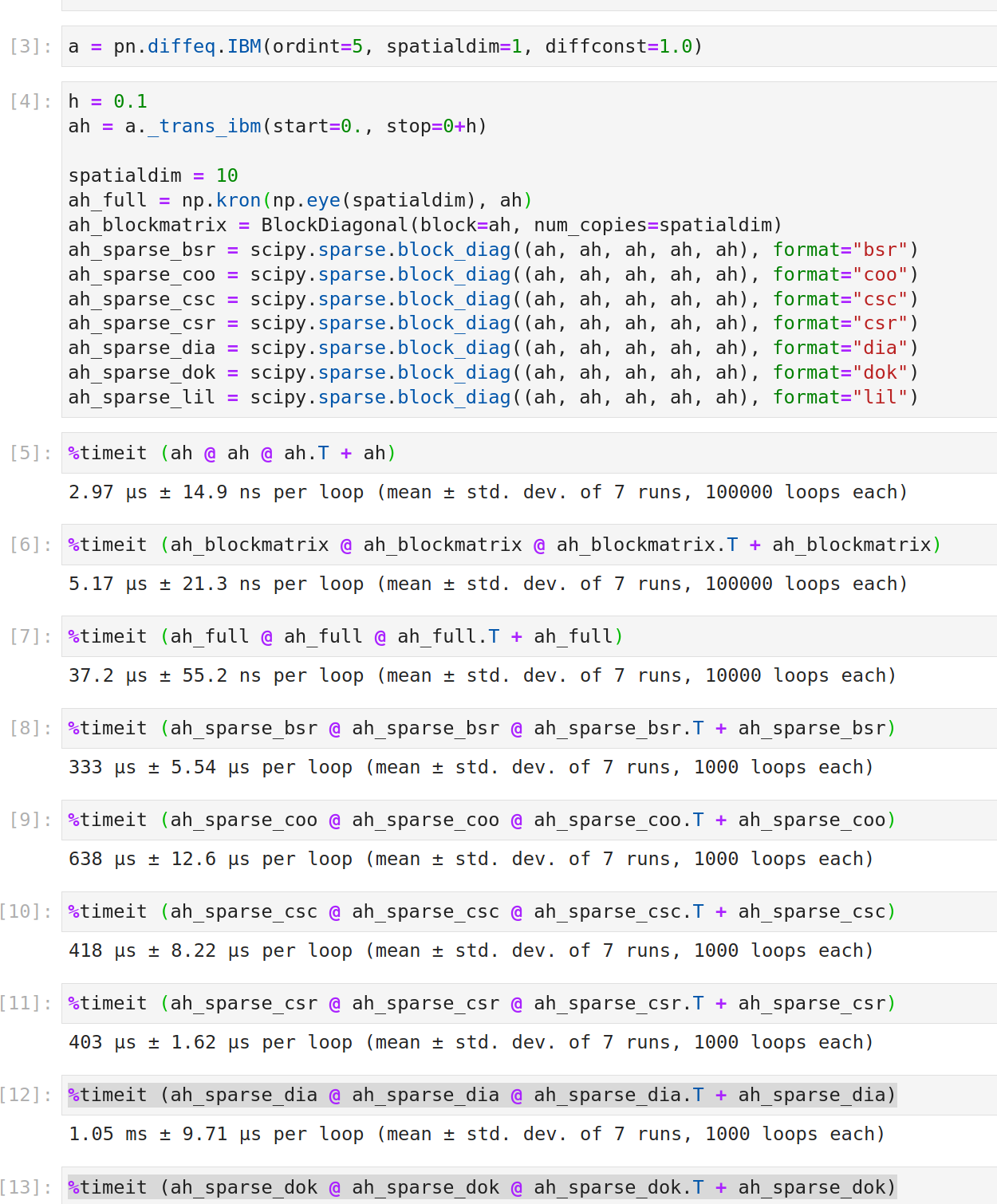
Task: Click timeit cell 13 for ah_sparse_dok
Action: click(x=529, y=1186)
